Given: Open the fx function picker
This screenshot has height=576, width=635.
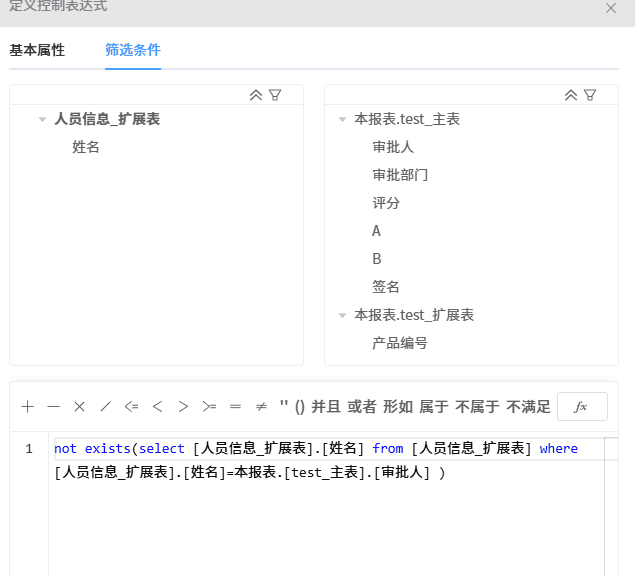Looking at the screenshot, I should point(582,406).
